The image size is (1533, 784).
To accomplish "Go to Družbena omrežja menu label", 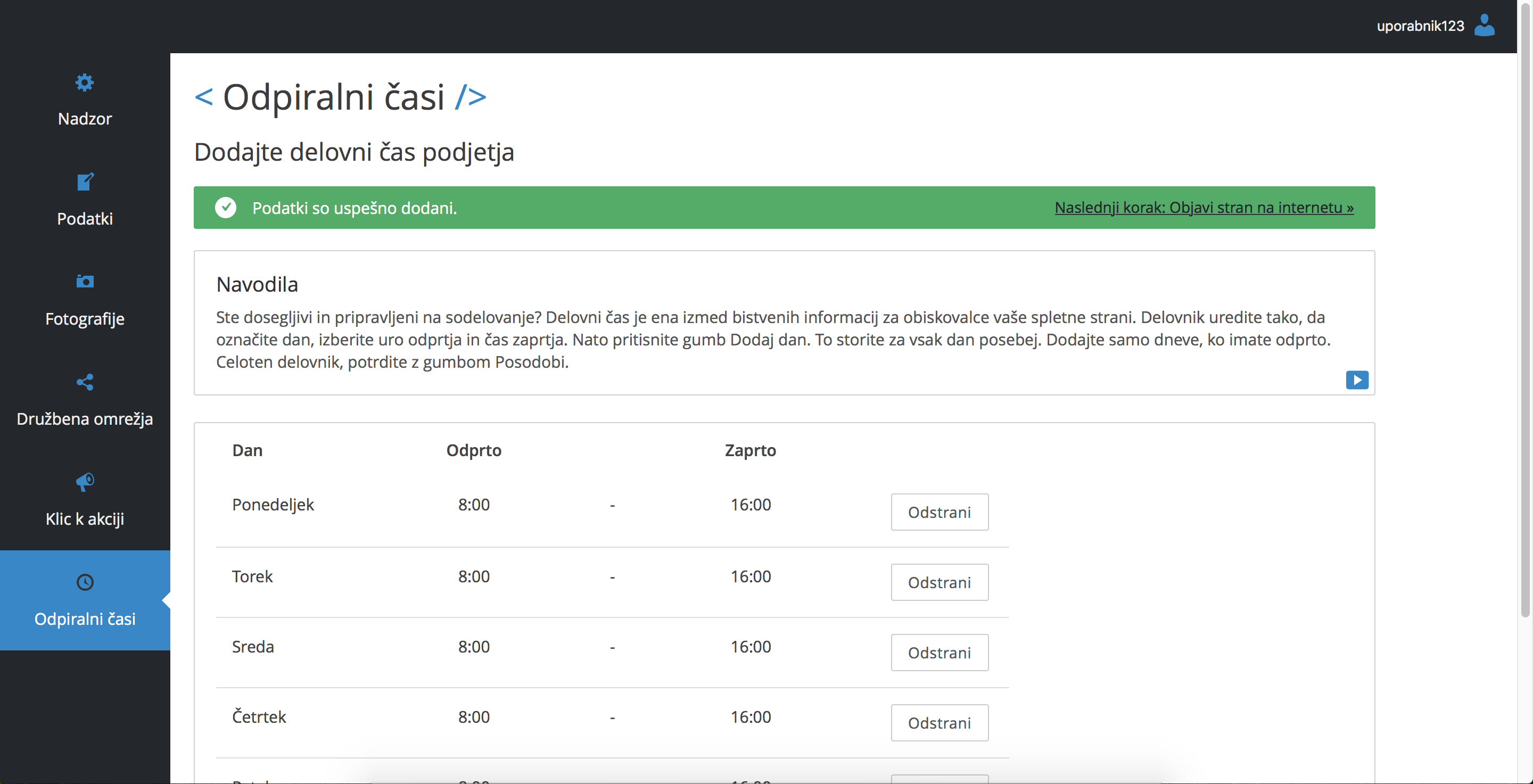I will (85, 419).
